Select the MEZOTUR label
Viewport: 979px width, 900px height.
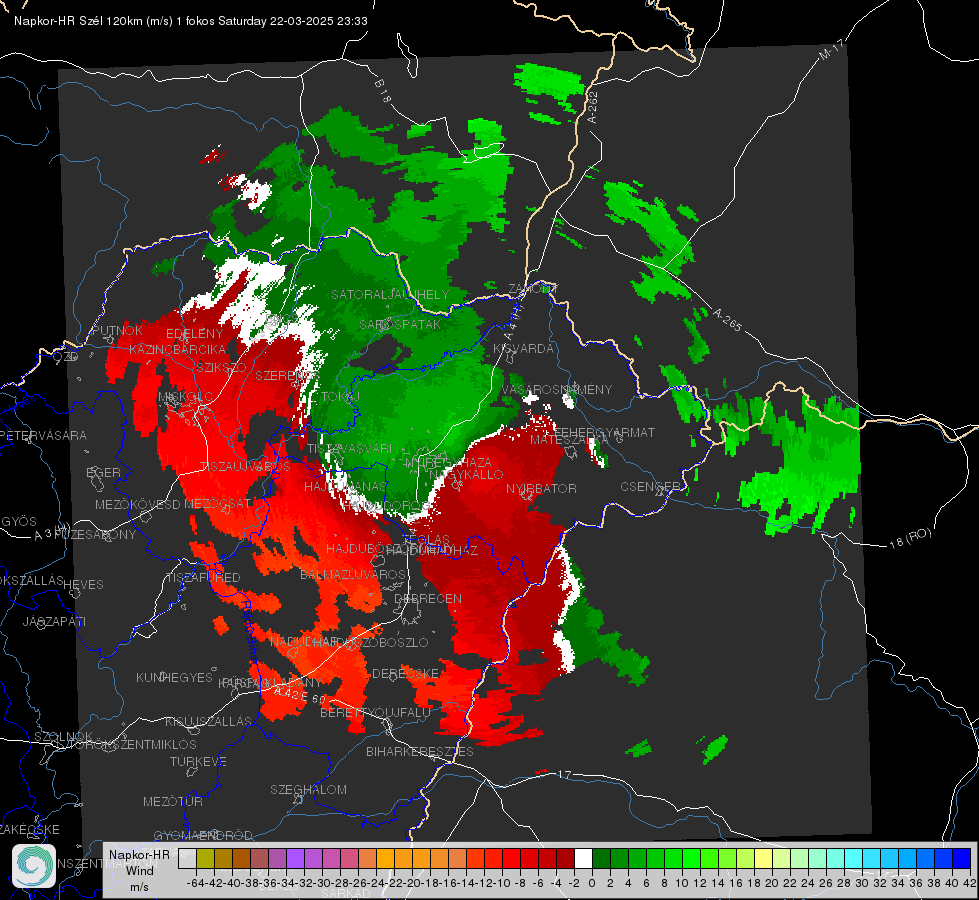(x=173, y=801)
